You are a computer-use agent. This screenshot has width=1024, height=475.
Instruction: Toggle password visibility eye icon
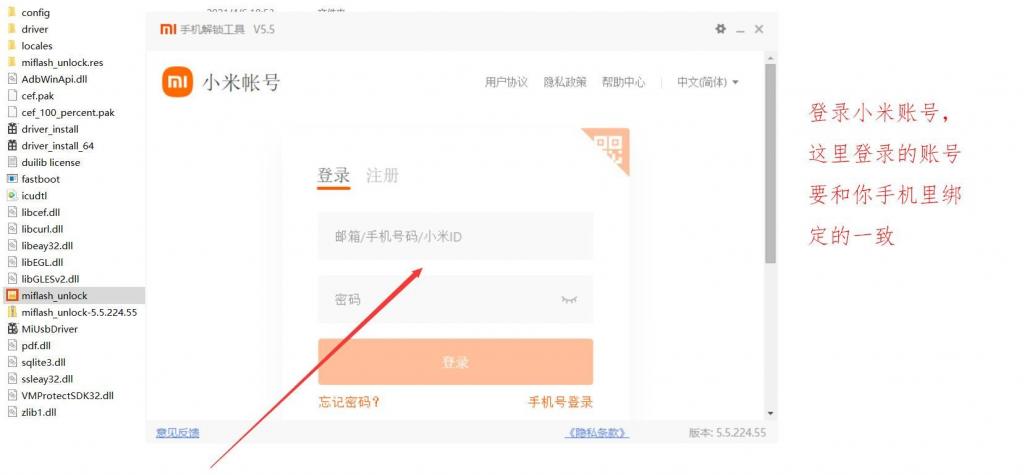570,299
